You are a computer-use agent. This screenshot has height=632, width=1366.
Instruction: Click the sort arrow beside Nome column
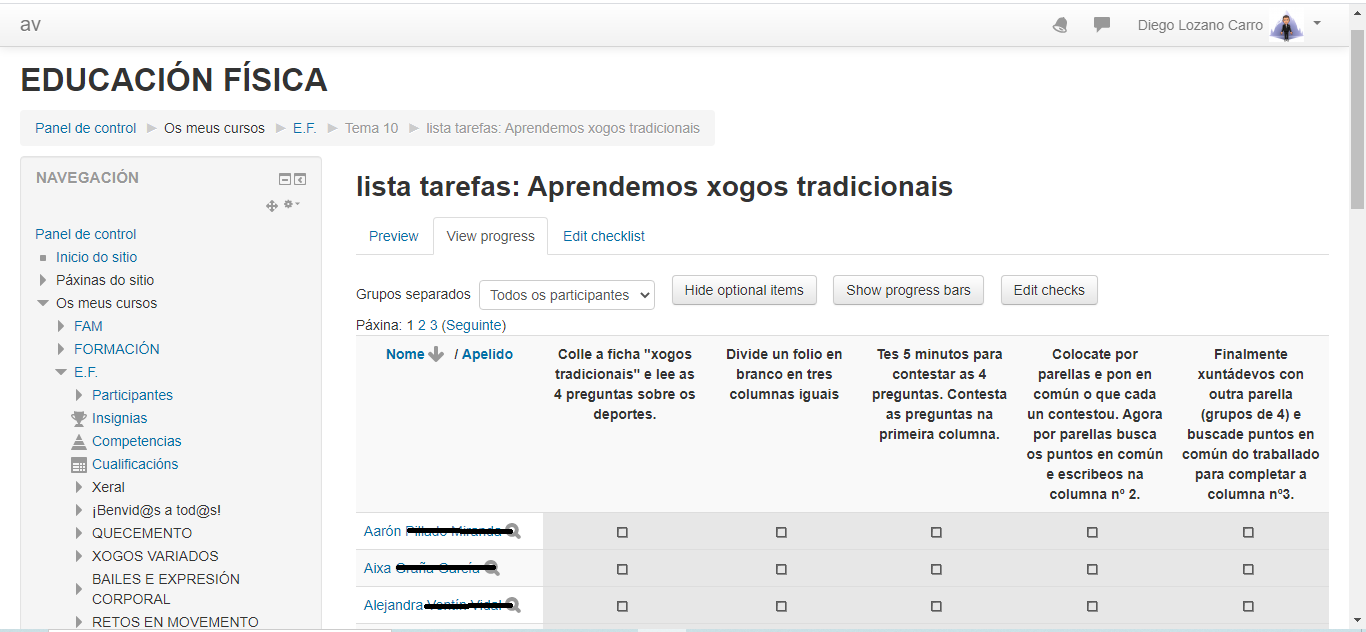[436, 354]
